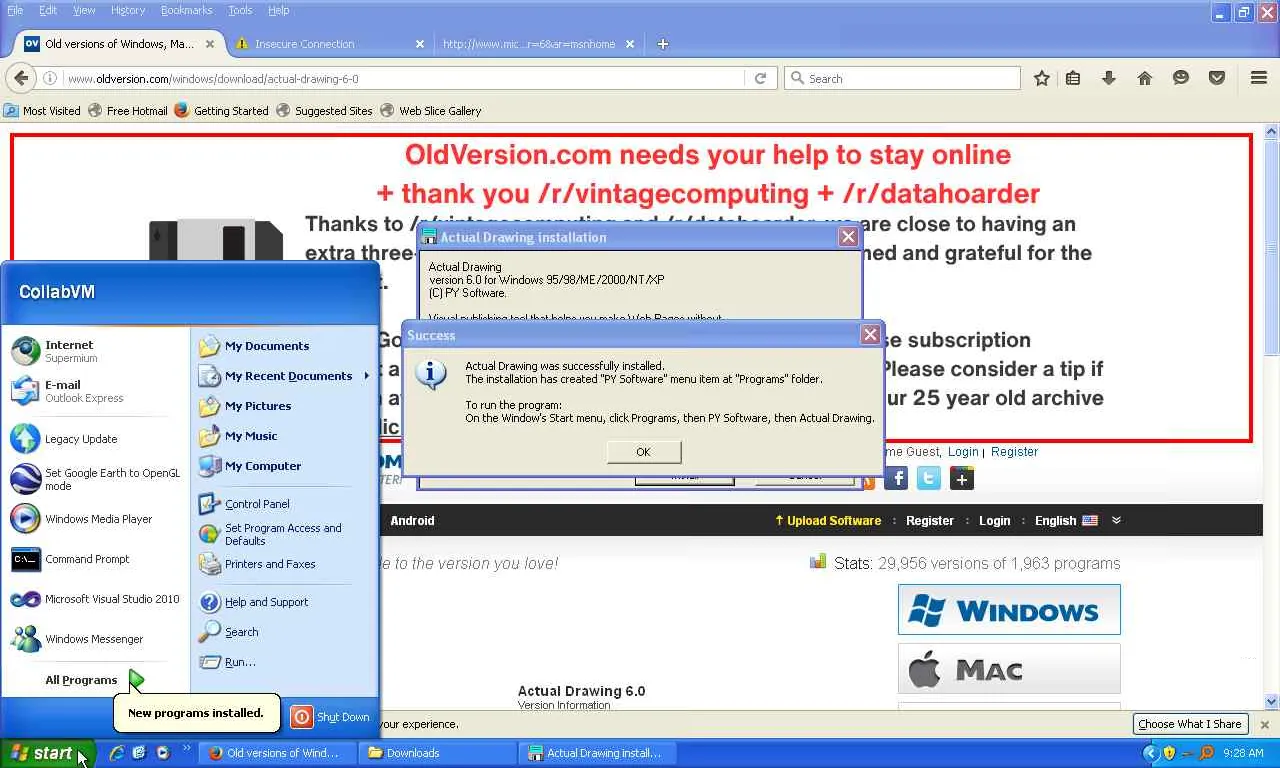The image size is (1280, 768).
Task: Click the Choose What I Share button
Action: coord(1190,724)
